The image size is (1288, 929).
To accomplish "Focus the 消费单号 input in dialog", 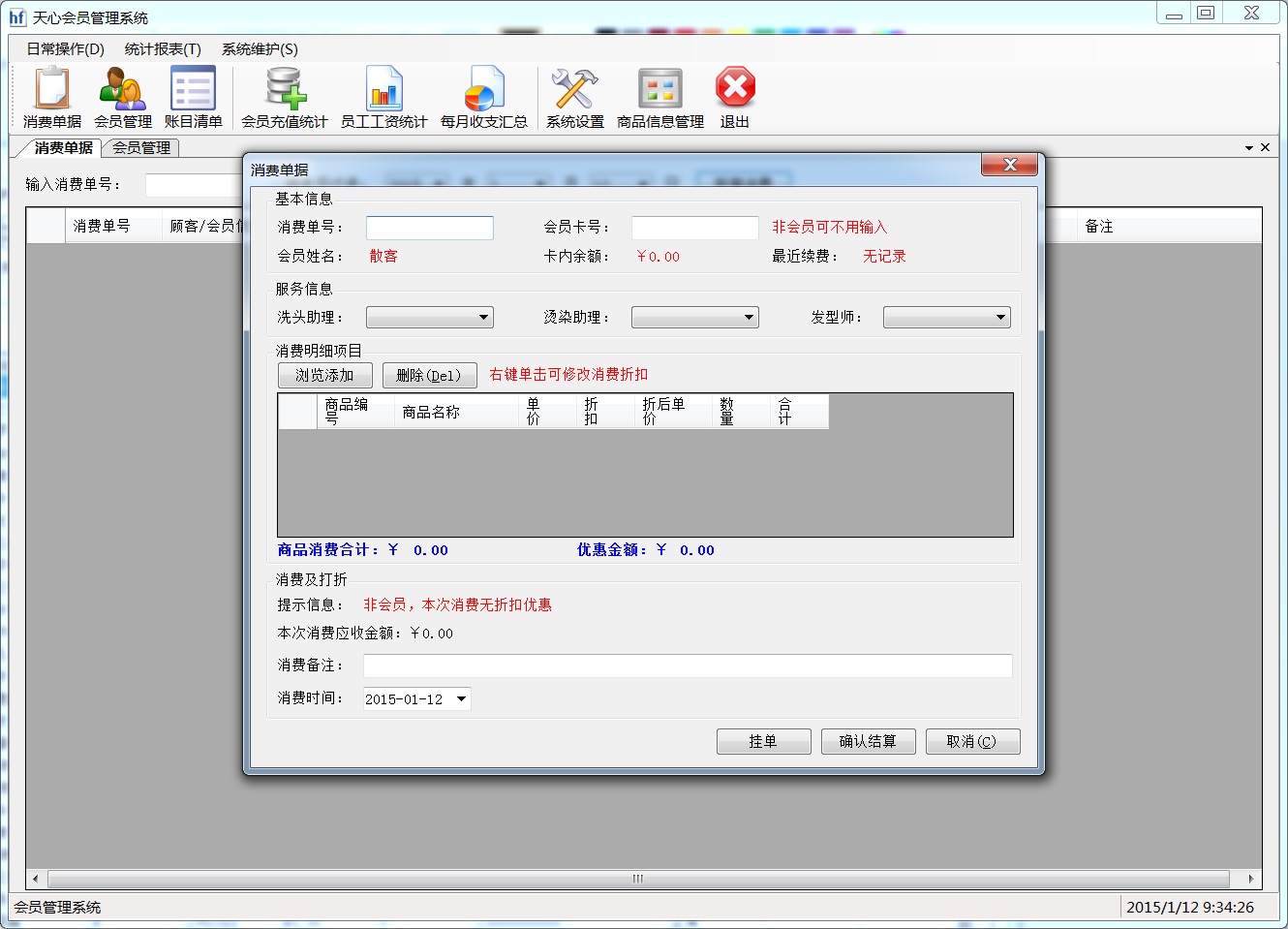I will (x=430, y=228).
